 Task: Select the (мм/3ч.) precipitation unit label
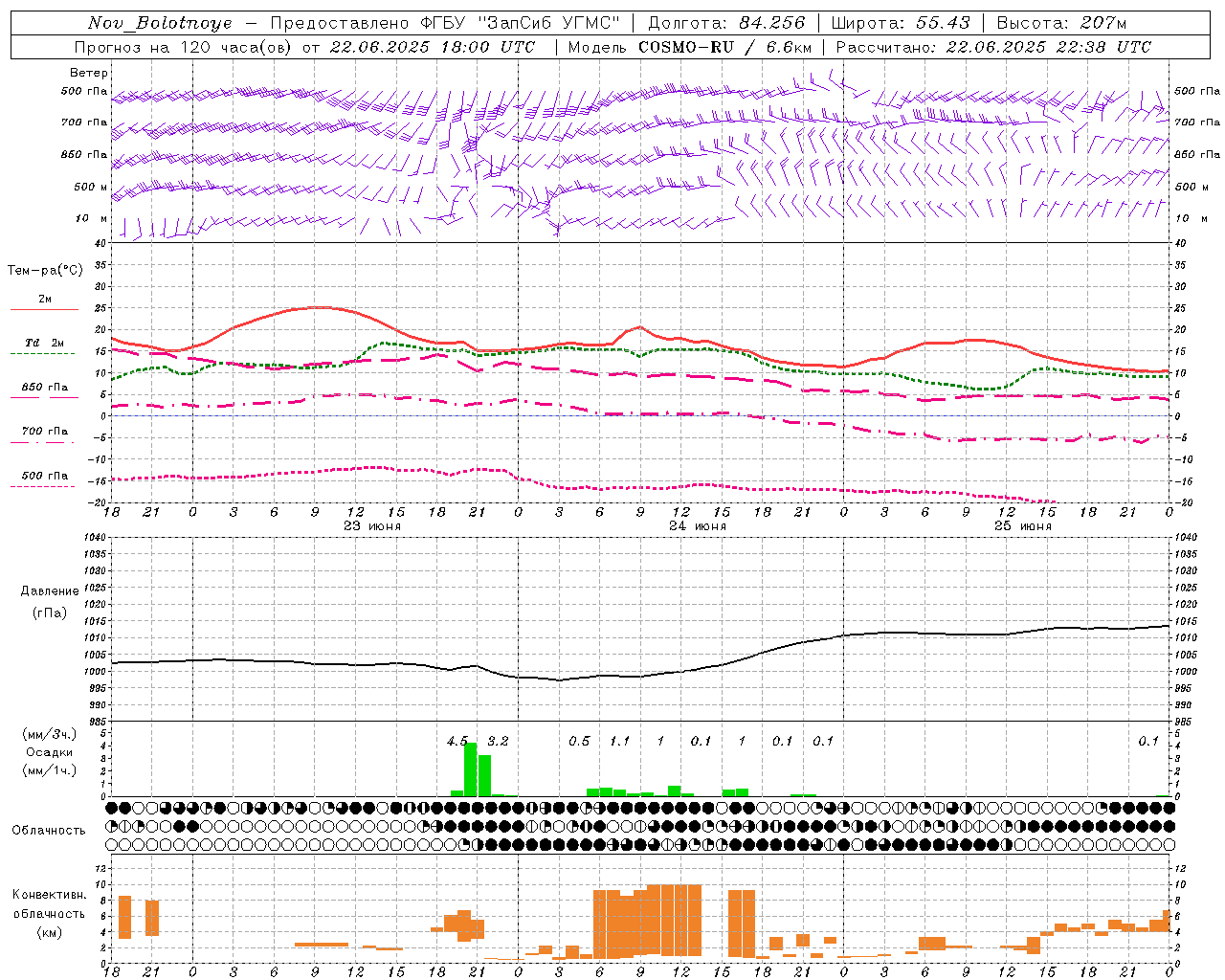50,734
